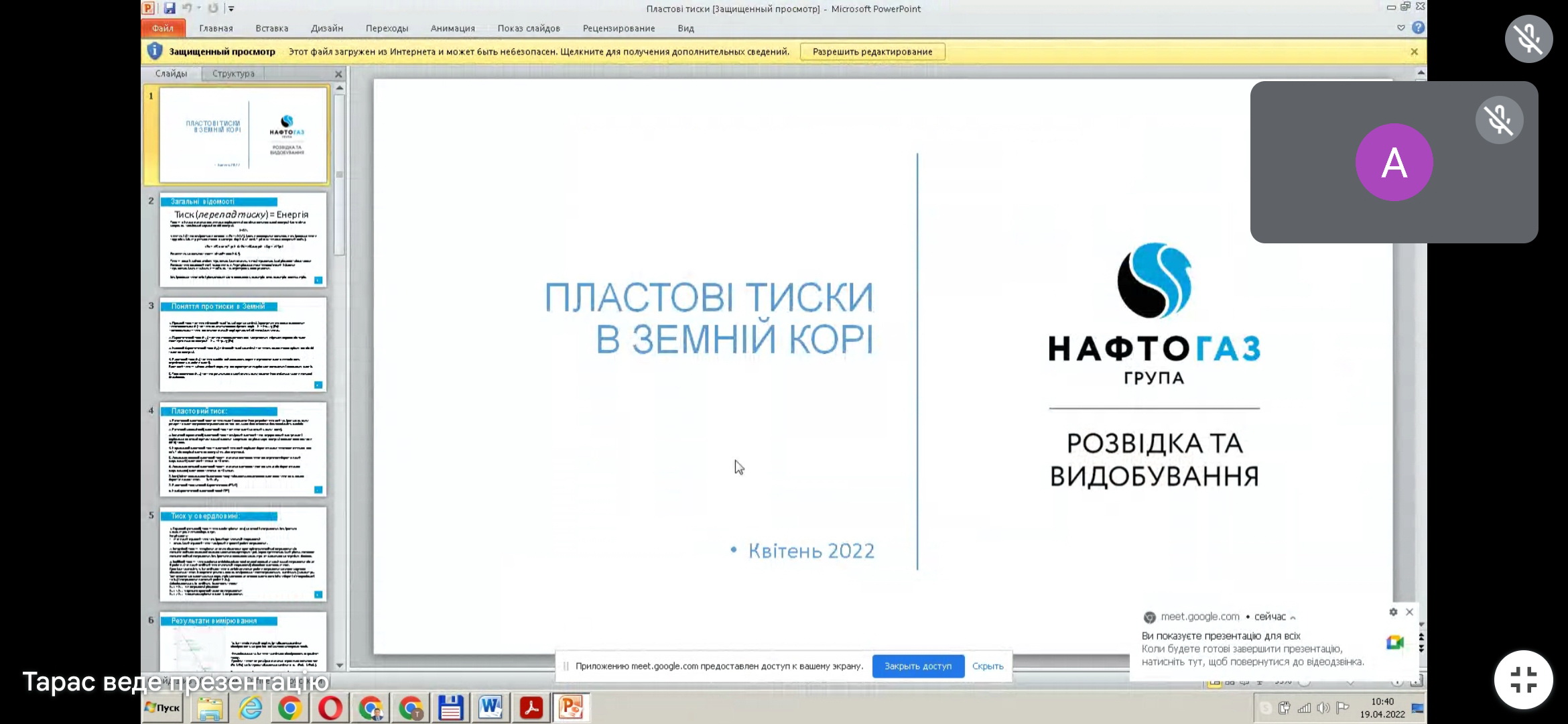This screenshot has width=1568, height=724.
Task: Select the Переходы ribbon tab
Action: pos(387,28)
